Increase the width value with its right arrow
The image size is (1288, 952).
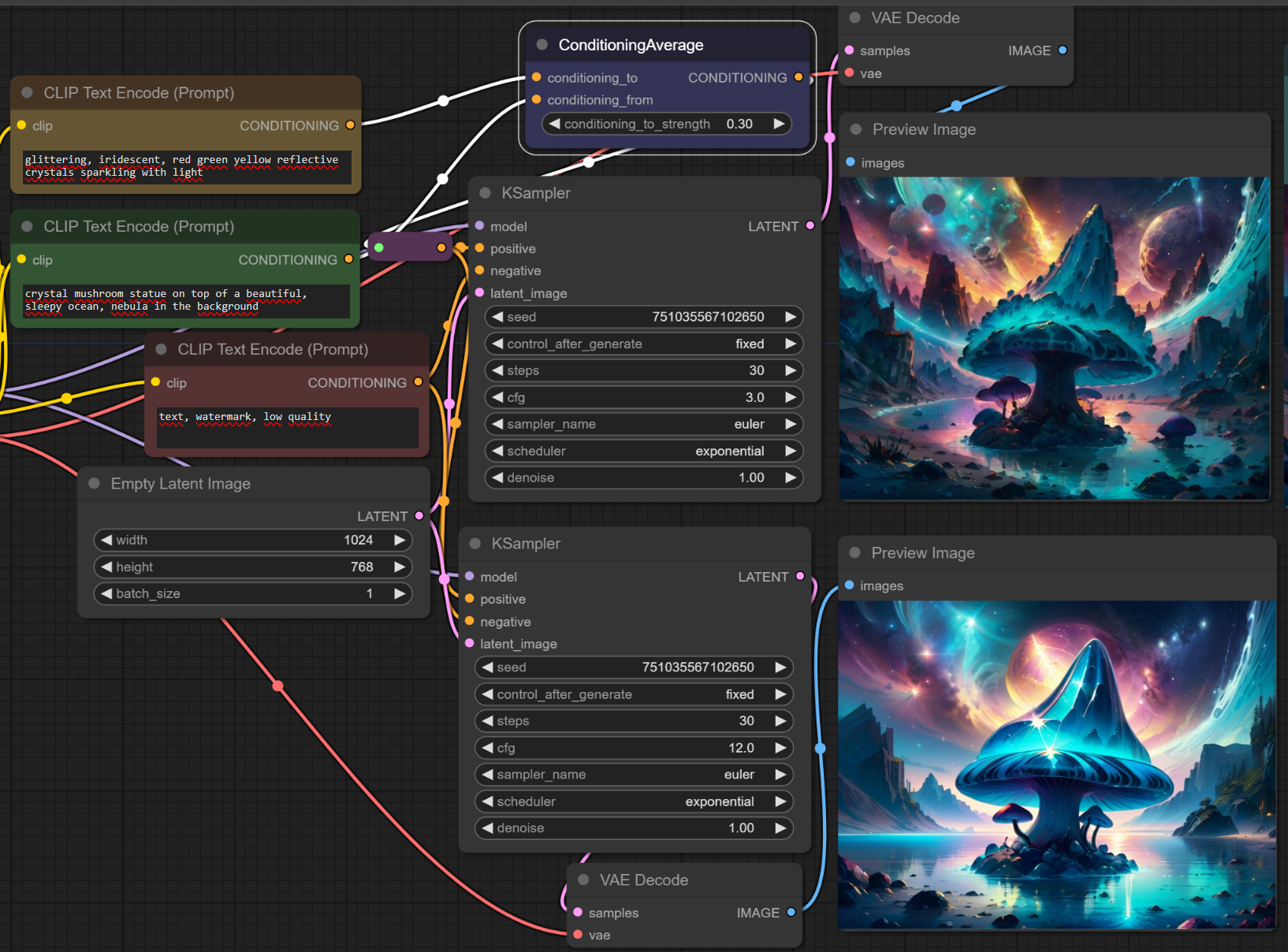pyautogui.click(x=400, y=540)
